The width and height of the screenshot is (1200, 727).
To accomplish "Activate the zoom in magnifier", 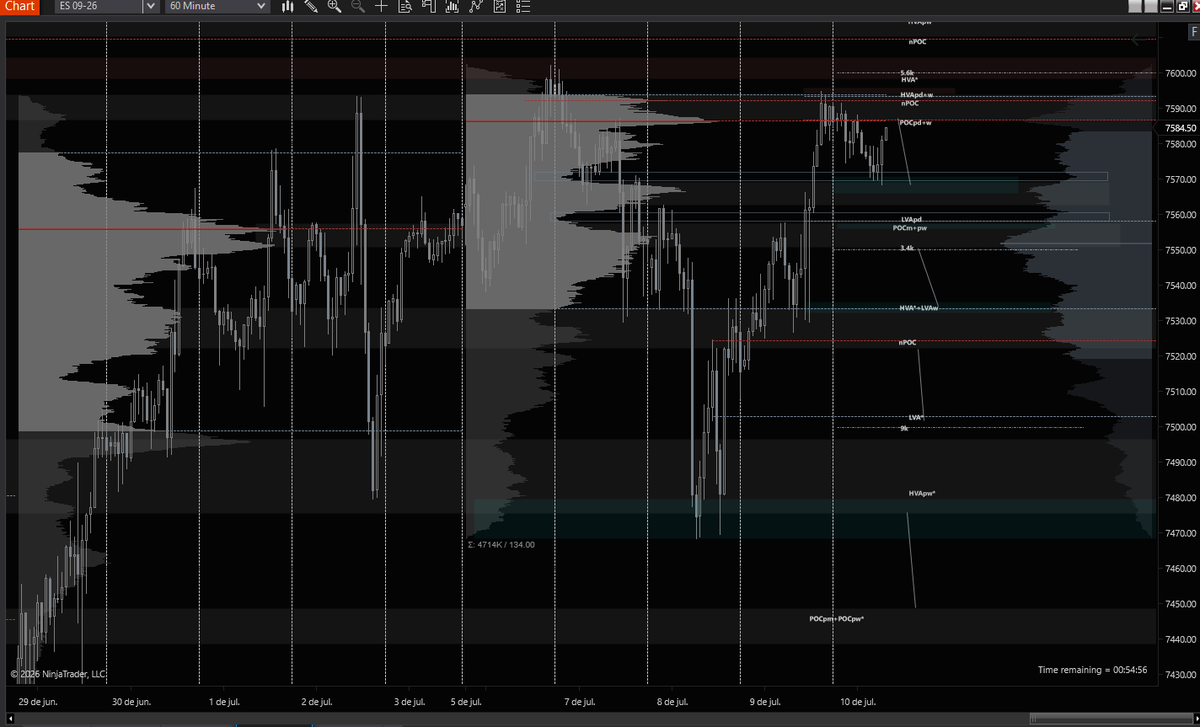I will [x=334, y=6].
